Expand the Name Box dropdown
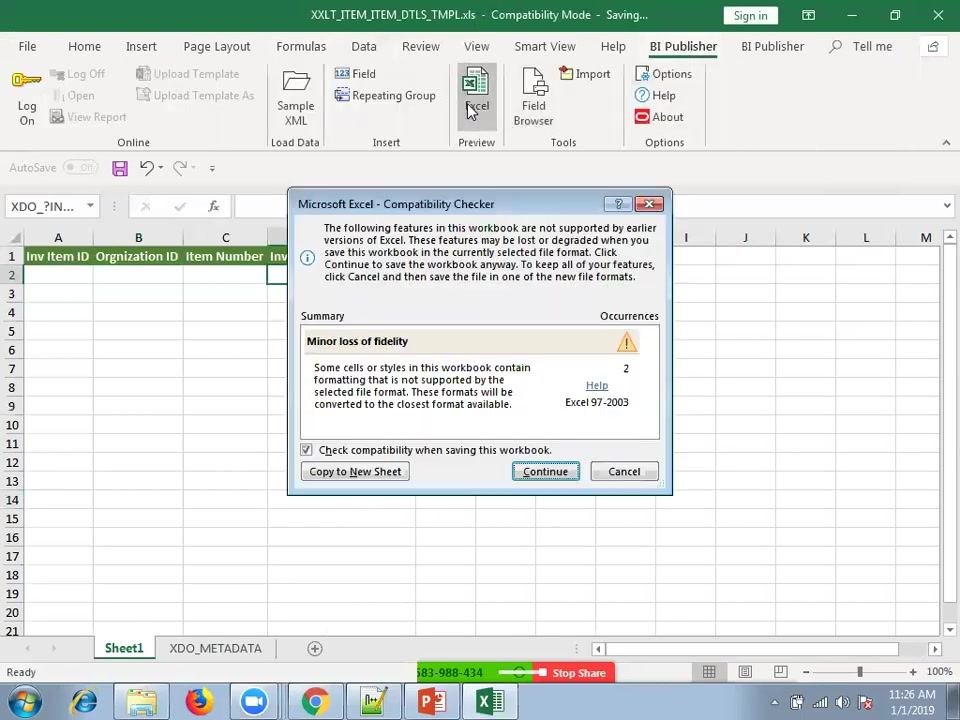Viewport: 960px width, 720px height. tap(90, 206)
